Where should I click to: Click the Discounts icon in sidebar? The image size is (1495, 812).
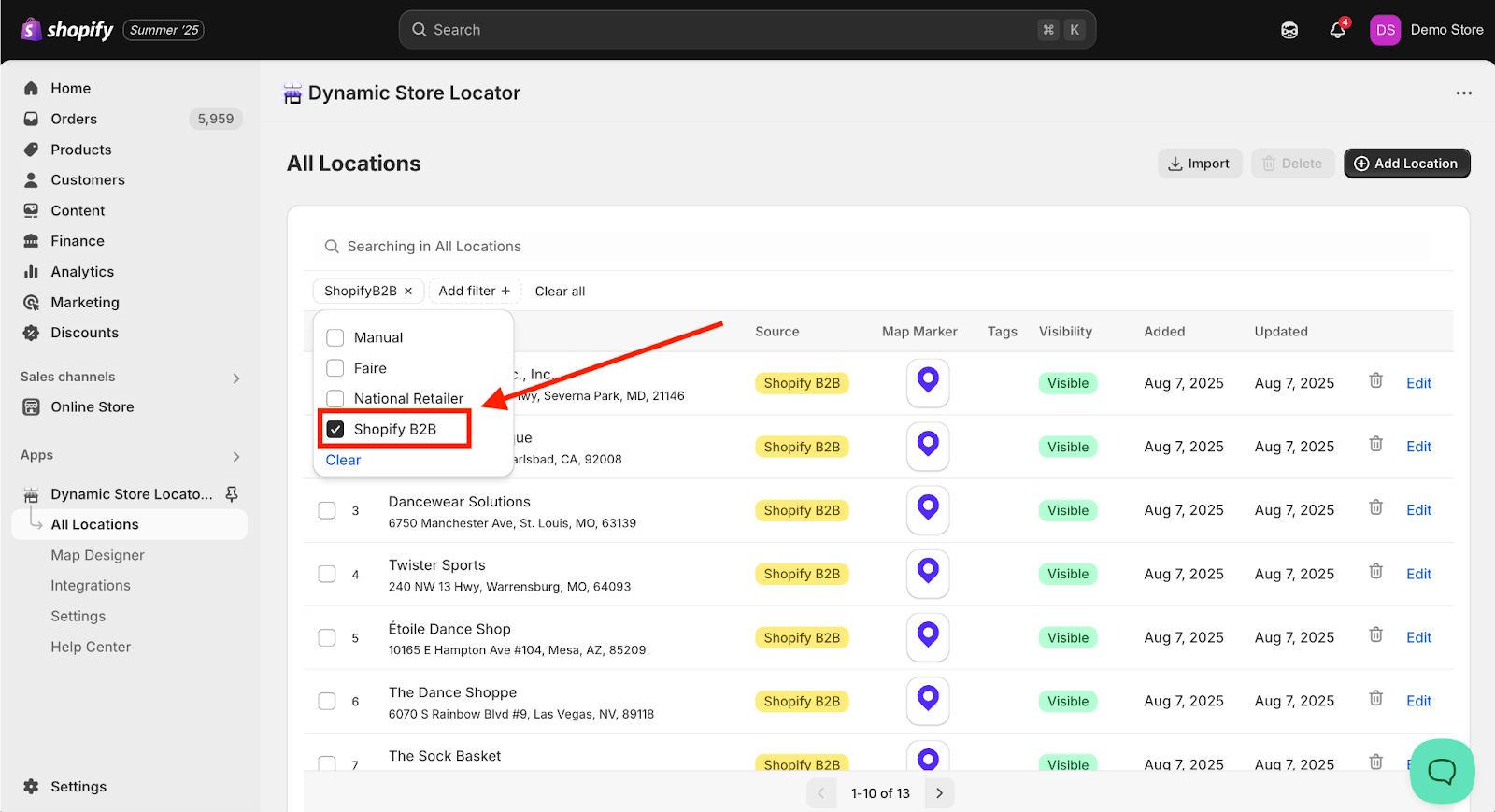(x=32, y=333)
